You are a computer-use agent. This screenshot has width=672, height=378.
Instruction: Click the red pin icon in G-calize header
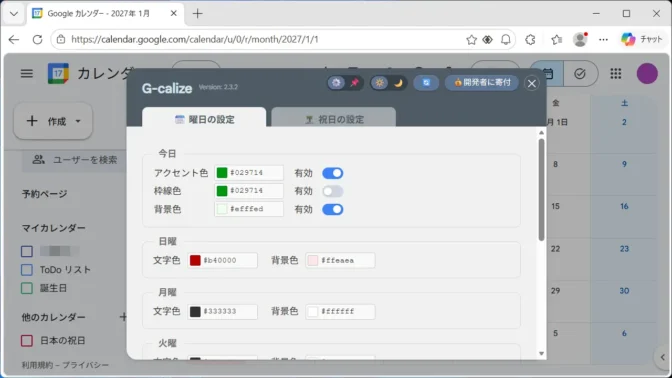(354, 83)
